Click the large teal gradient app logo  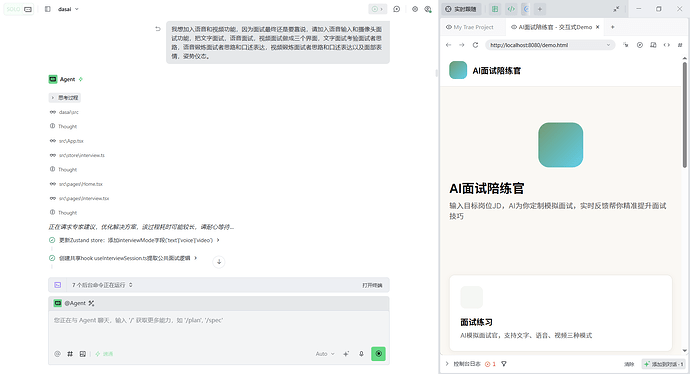[561, 145]
